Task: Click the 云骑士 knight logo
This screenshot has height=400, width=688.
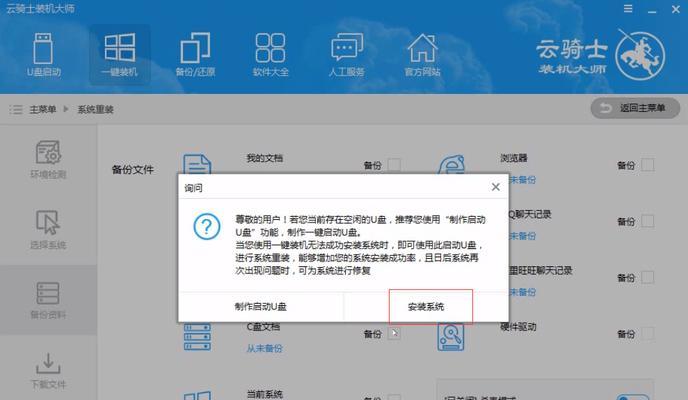Action: (640, 56)
